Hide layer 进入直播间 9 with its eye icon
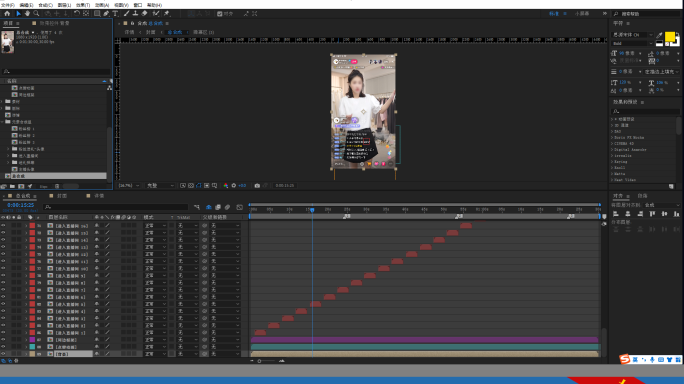The height and width of the screenshot is (384, 684). [x=3, y=275]
